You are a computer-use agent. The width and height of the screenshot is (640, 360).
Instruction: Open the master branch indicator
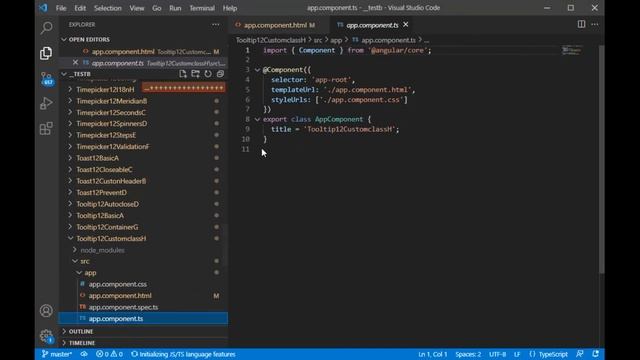pyautogui.click(x=57, y=354)
